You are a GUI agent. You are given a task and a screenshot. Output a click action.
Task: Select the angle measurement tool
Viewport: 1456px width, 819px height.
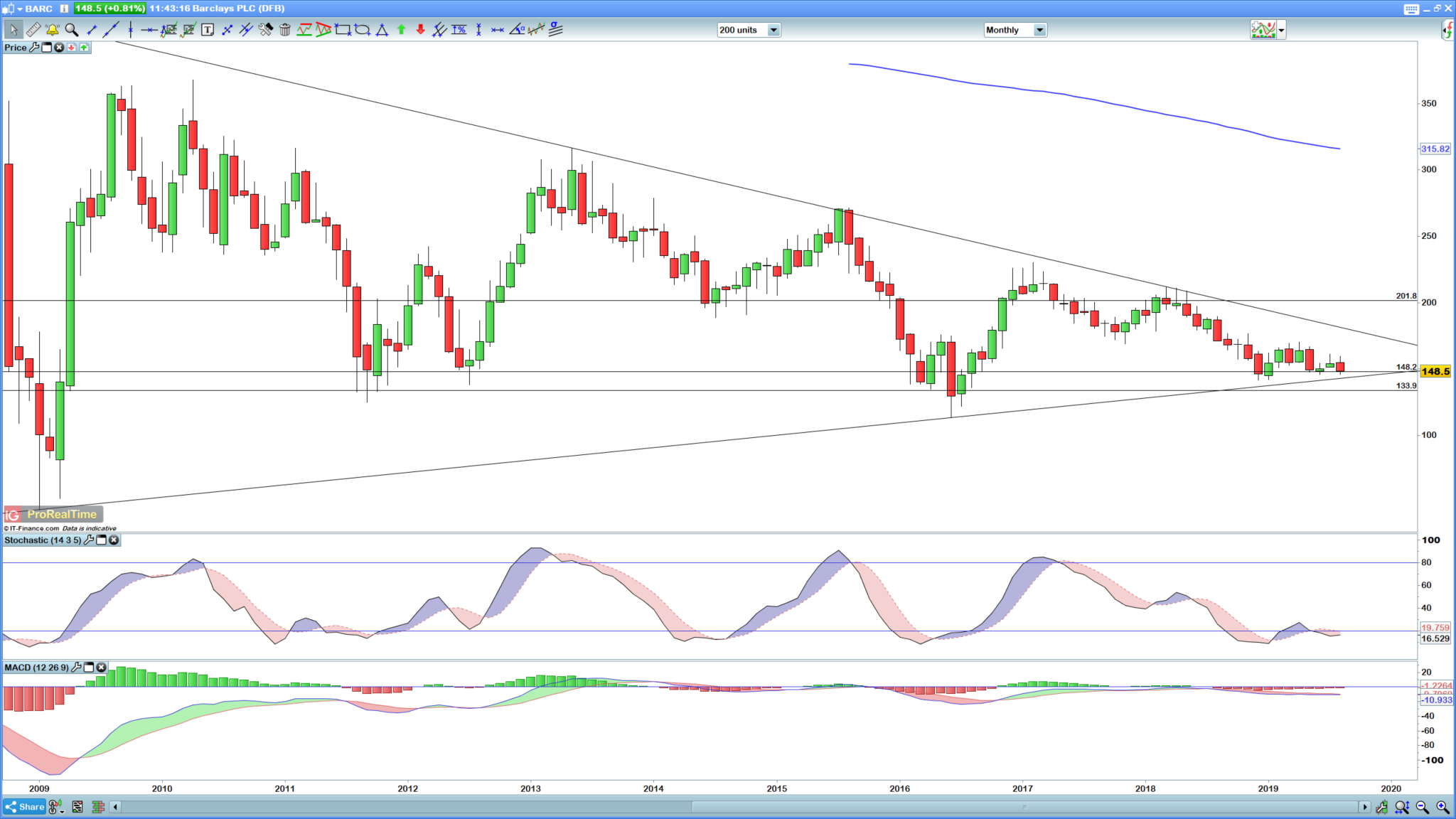tap(518, 30)
